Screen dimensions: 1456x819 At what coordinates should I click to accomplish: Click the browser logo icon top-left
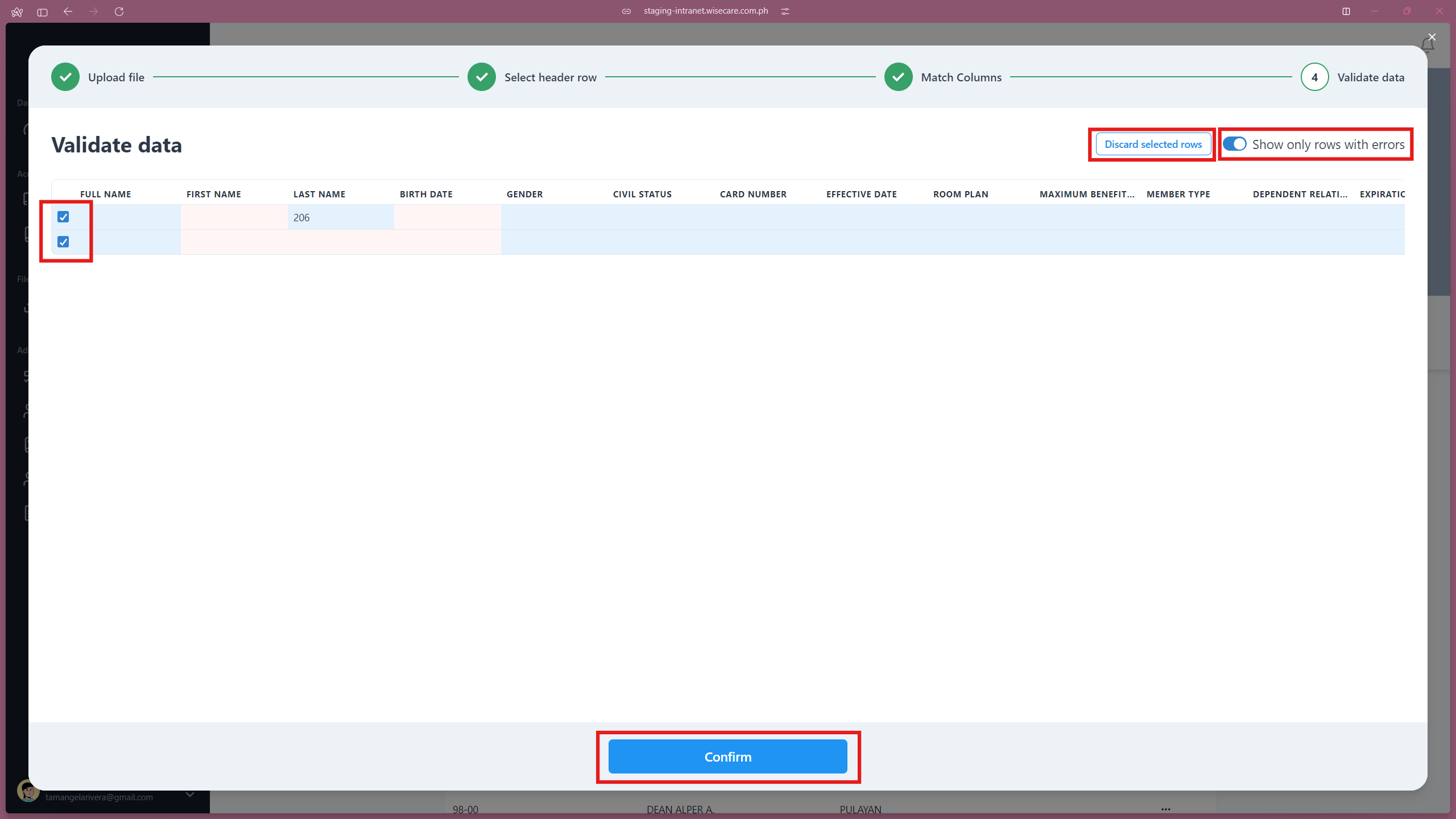point(17,11)
